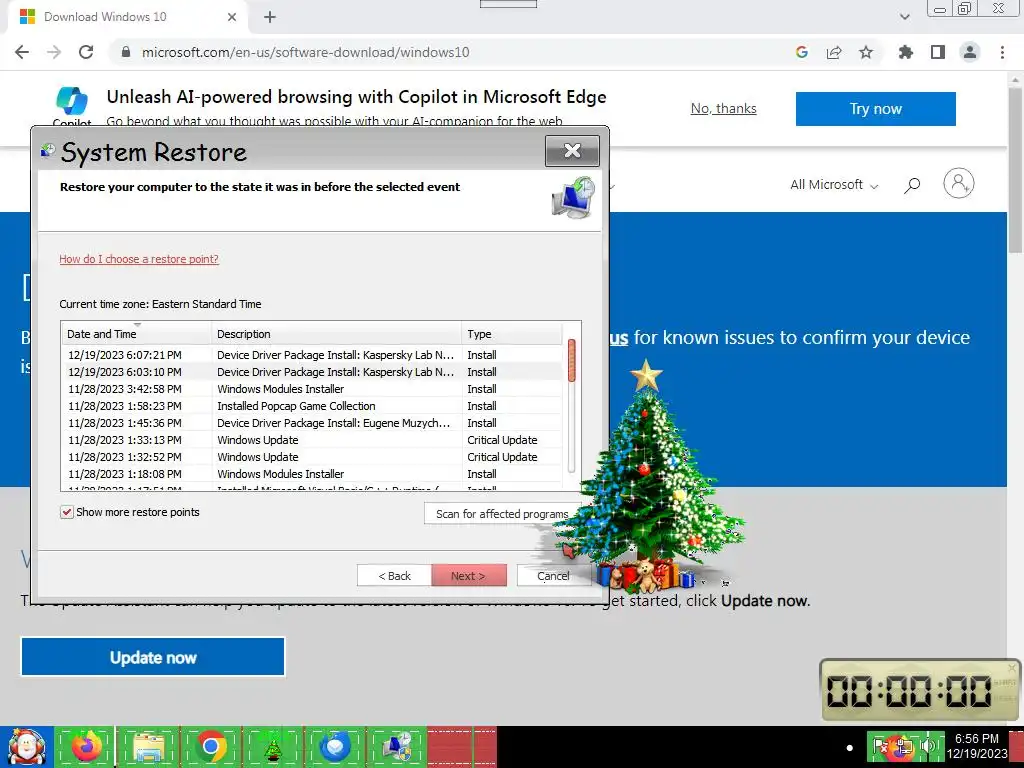The image size is (1024, 768).
Task: Go Back in System Restore wizard
Action: pyautogui.click(x=394, y=575)
